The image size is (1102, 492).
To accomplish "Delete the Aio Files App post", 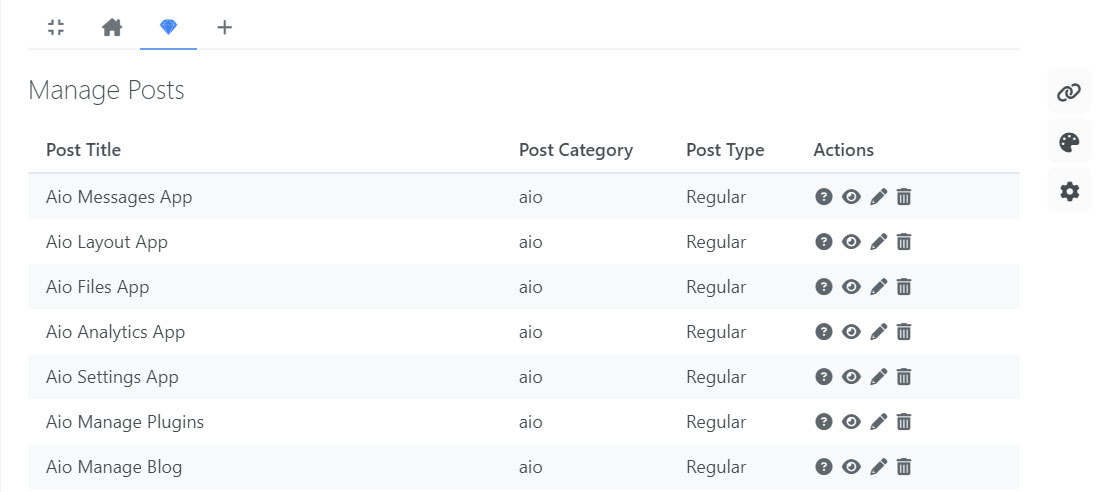I will [904, 287].
